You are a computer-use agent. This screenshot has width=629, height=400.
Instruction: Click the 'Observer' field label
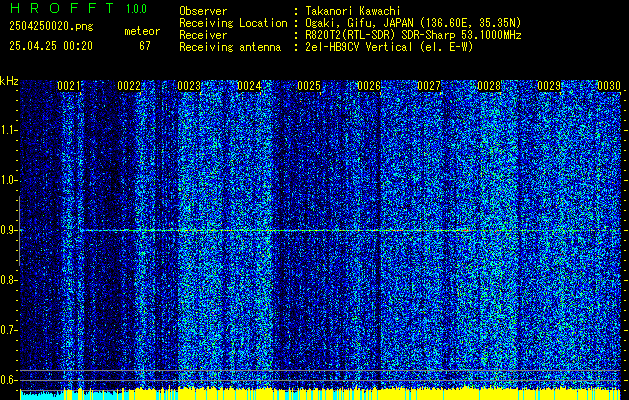coord(203,11)
